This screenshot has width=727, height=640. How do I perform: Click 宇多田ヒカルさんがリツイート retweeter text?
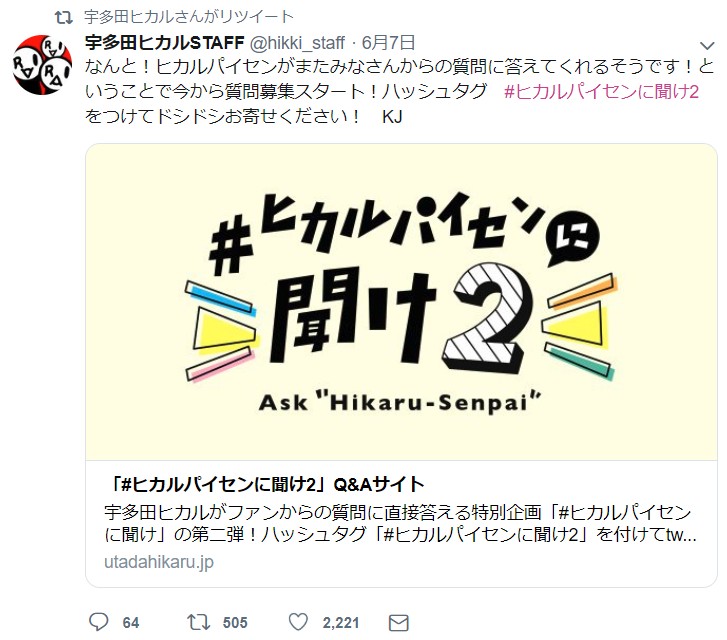(189, 17)
